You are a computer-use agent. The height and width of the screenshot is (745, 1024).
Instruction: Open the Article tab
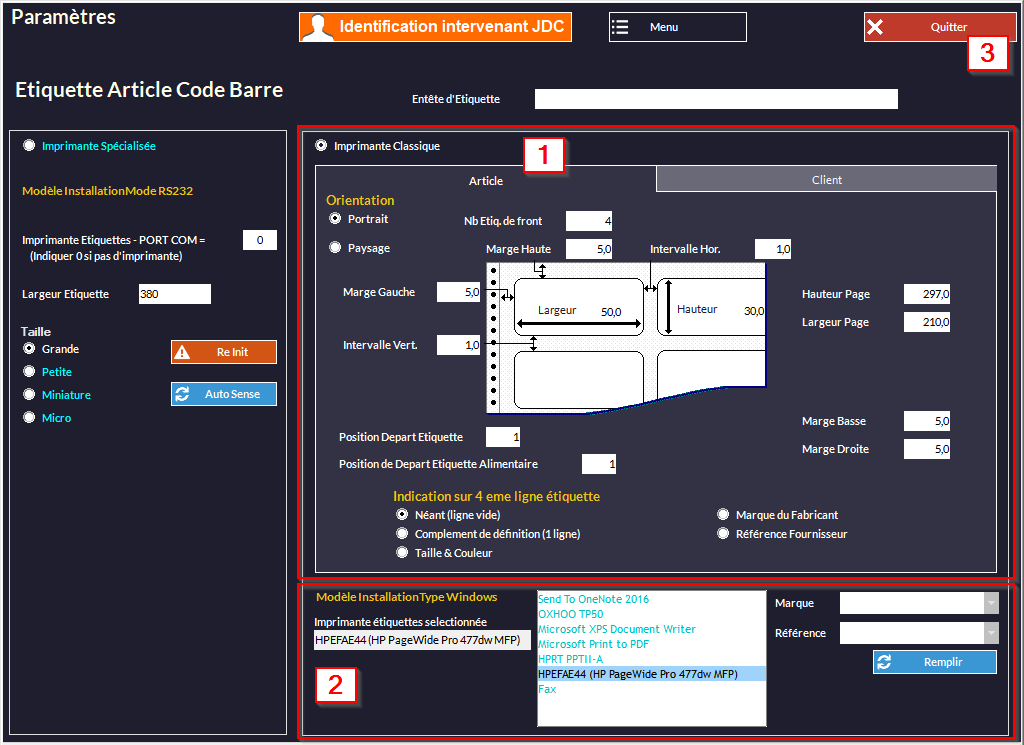(486, 181)
